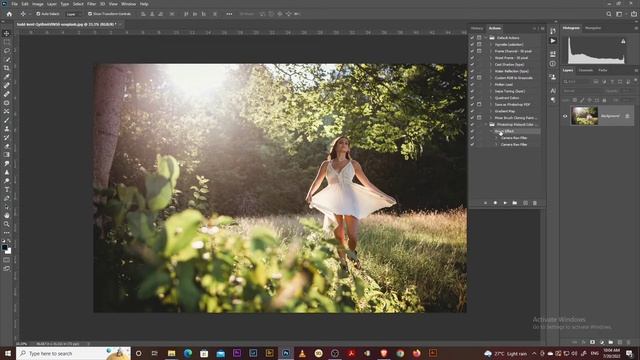The height and width of the screenshot is (360, 640).
Task: Open the File menu
Action: (x=15, y=4)
